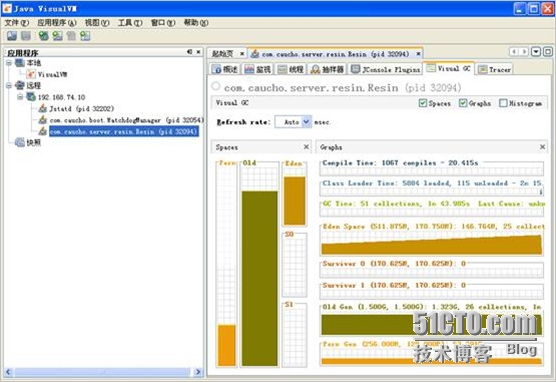Collapse the Remote tree node
Viewport: 556px width, 382px height.
(x=9, y=85)
